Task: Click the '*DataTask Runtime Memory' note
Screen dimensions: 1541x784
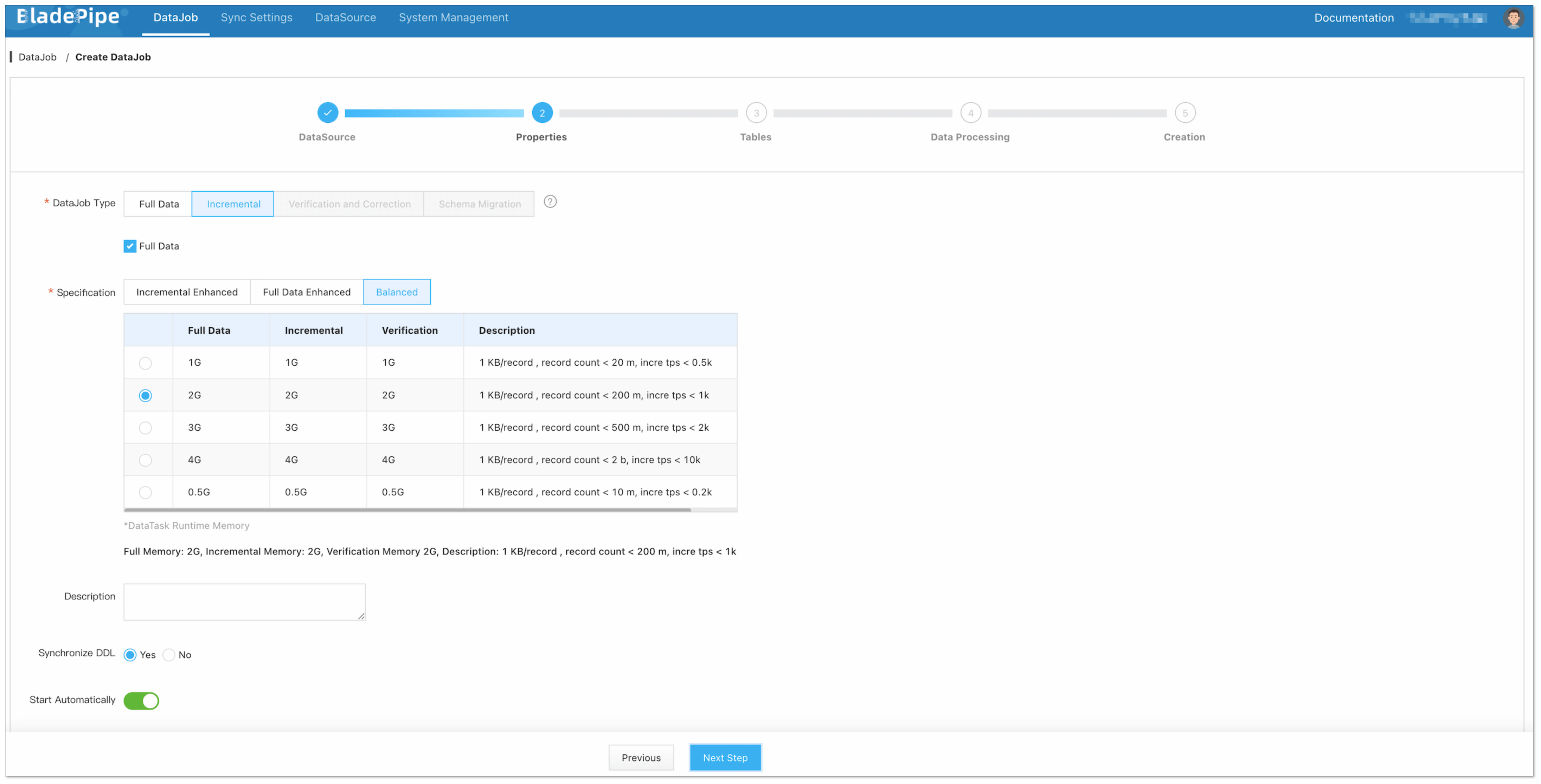Action: click(187, 525)
